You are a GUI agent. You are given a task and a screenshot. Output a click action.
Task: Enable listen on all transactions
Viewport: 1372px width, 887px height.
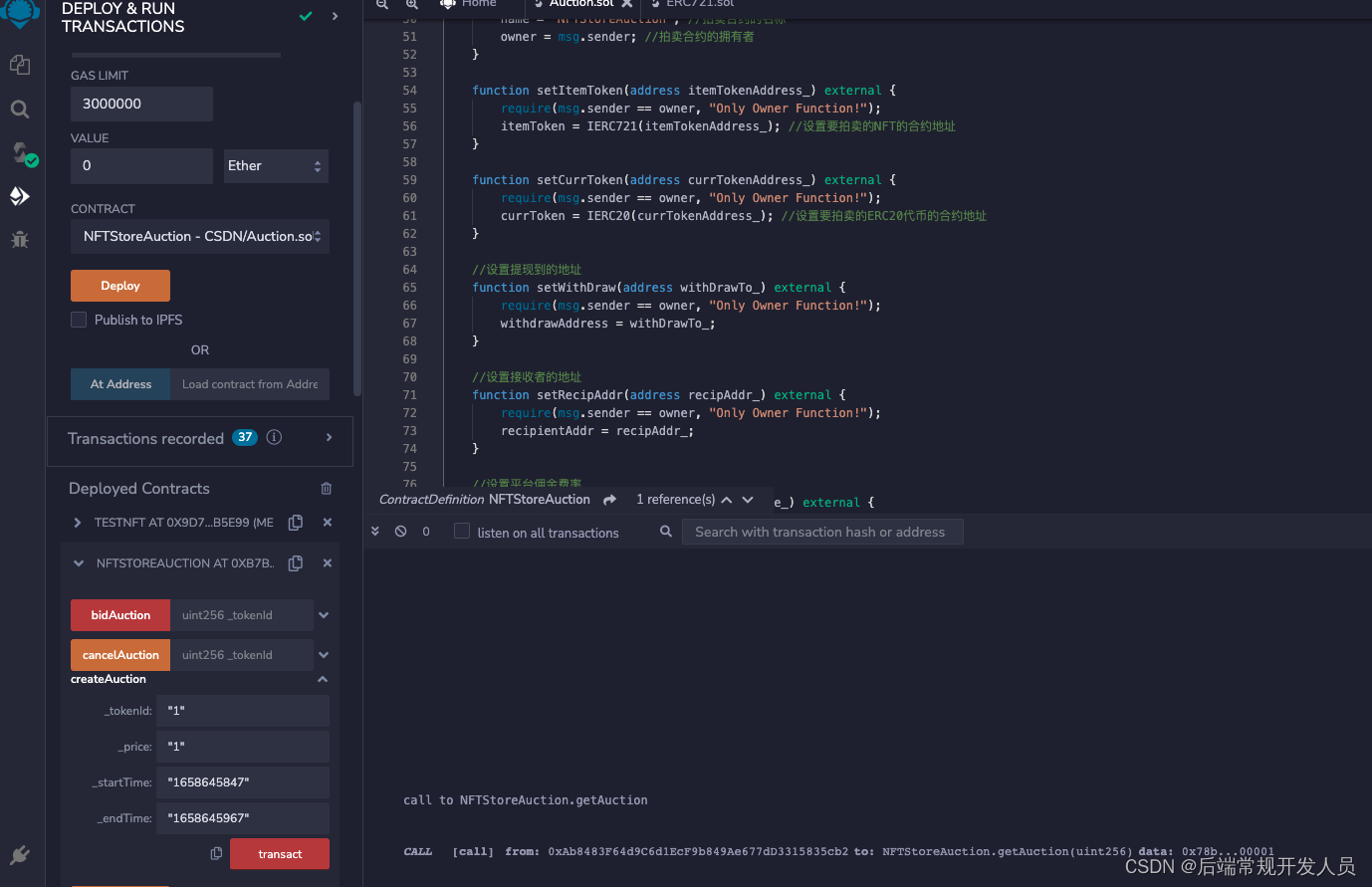point(462,532)
